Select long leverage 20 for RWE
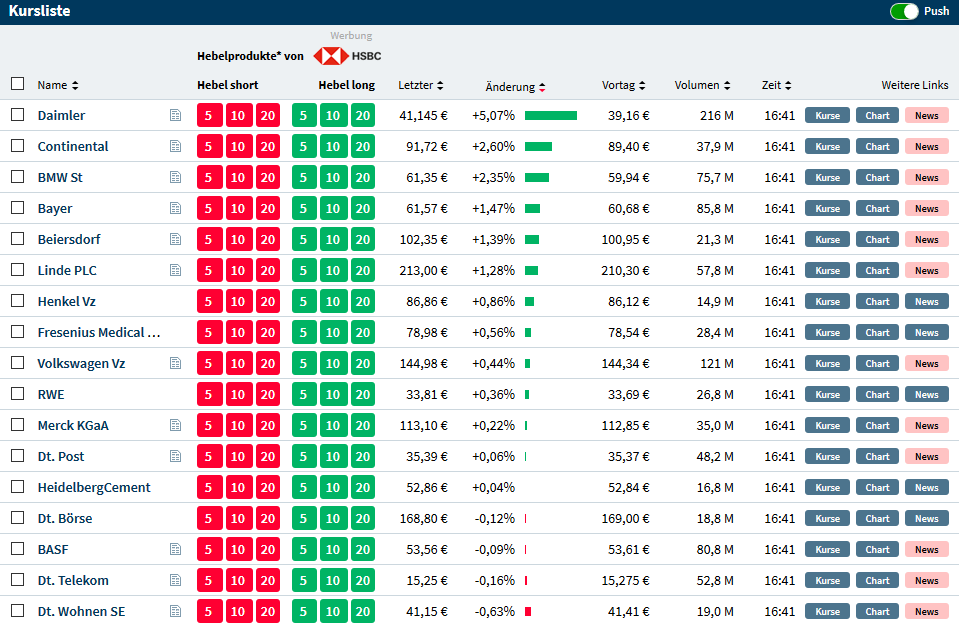Image resolution: width=960 pixels, height=625 pixels. tap(363, 394)
